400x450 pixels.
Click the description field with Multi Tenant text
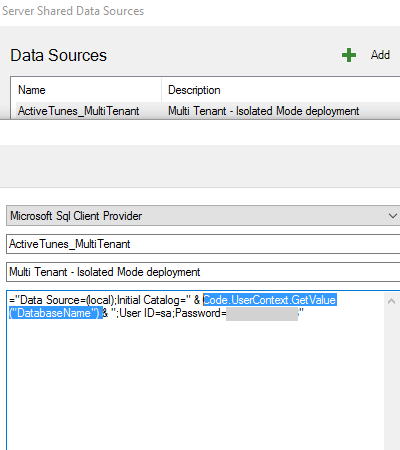203,272
